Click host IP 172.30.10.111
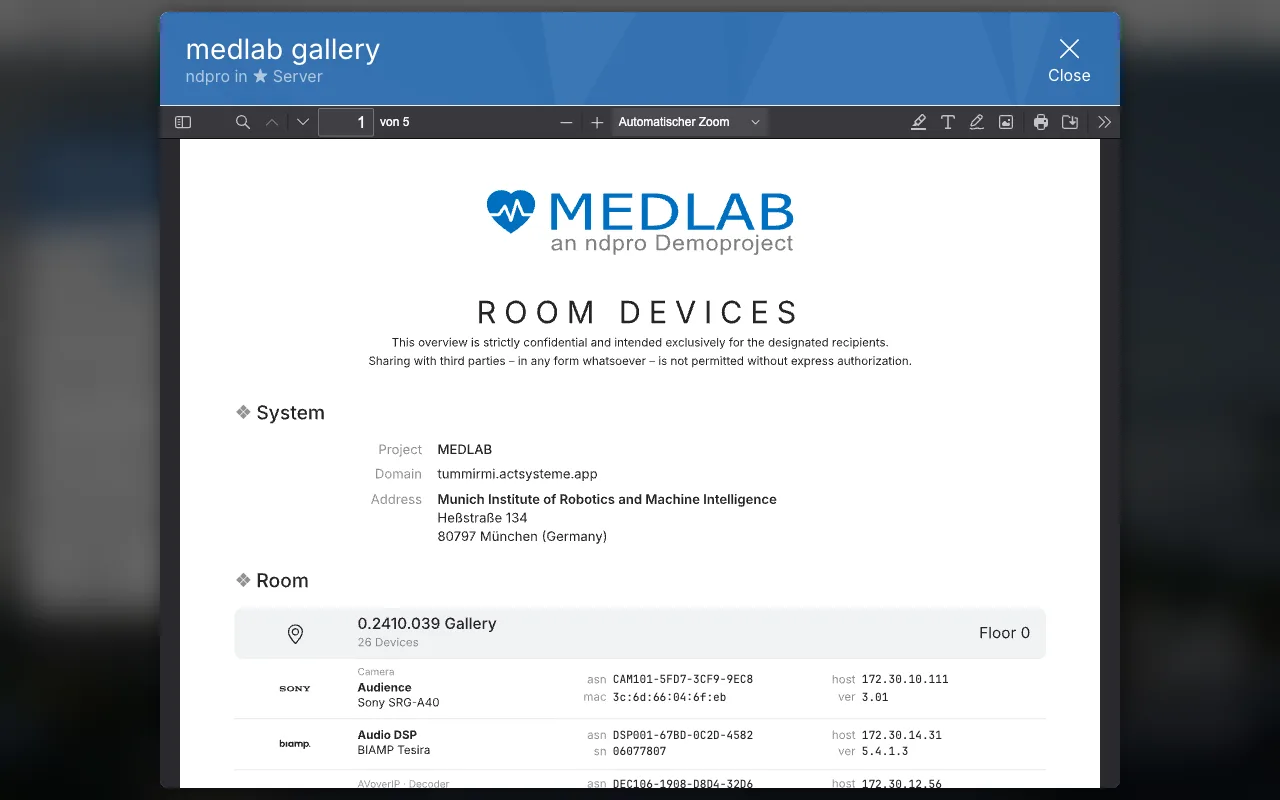The image size is (1280, 800). (905, 679)
